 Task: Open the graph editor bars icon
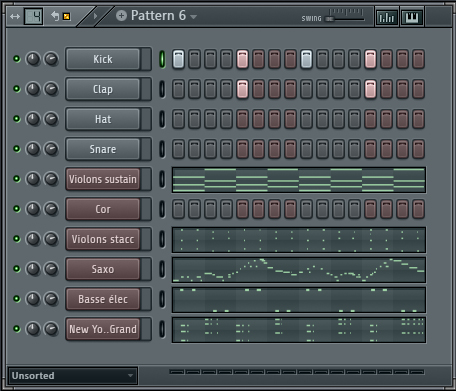coord(386,17)
